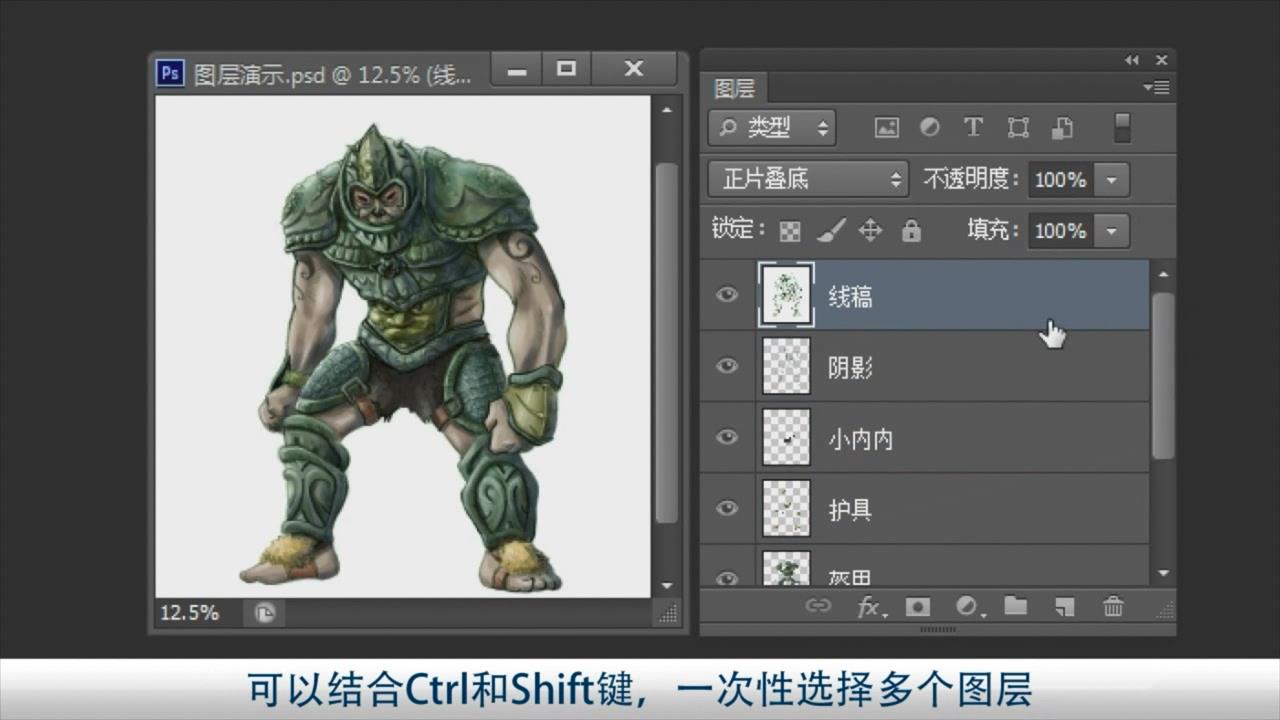Click the document status icon
This screenshot has width=1280, height=720.
click(x=264, y=613)
